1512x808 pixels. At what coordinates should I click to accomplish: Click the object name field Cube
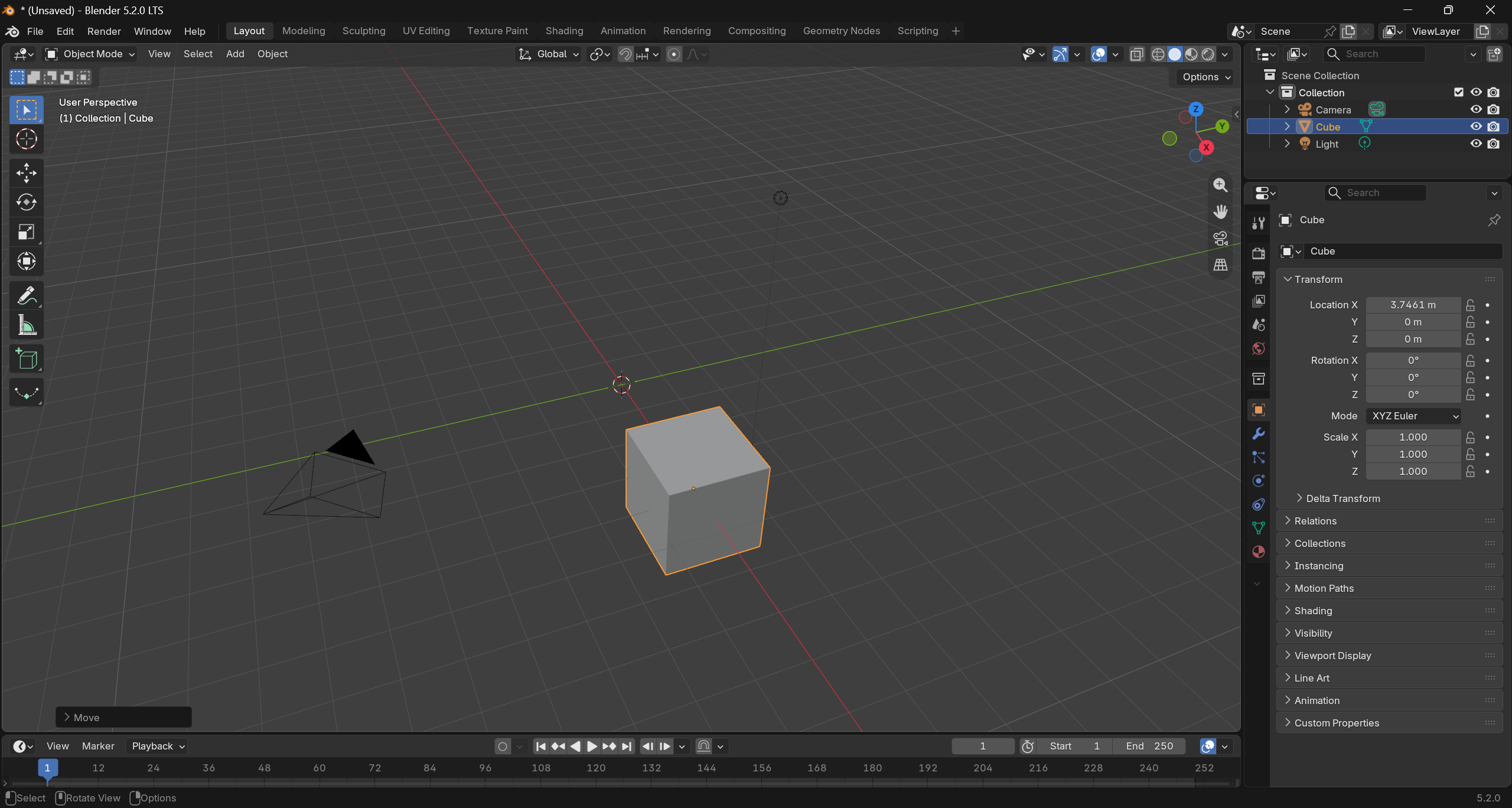pos(1403,251)
